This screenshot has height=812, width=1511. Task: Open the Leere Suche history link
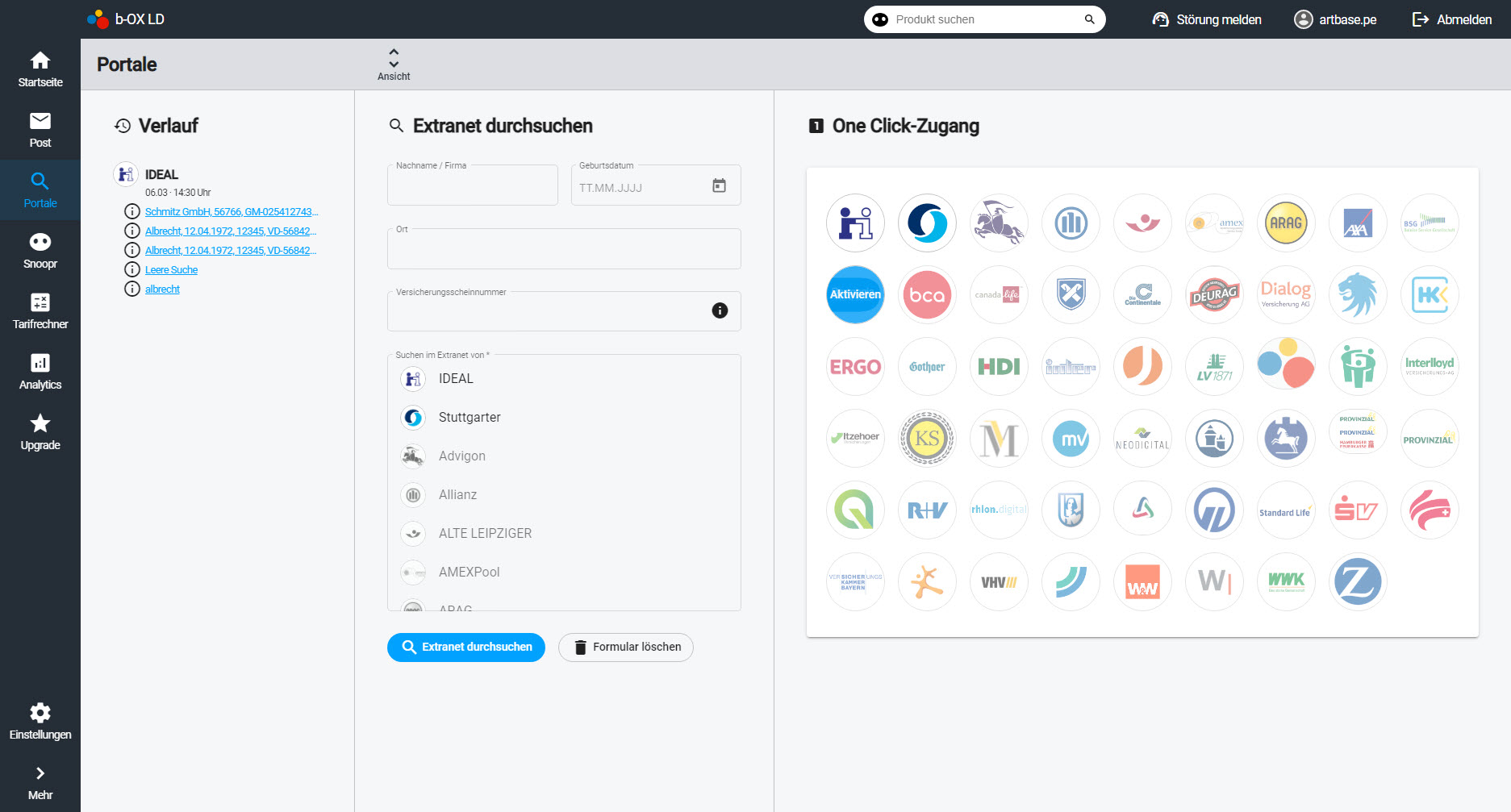tap(171, 270)
